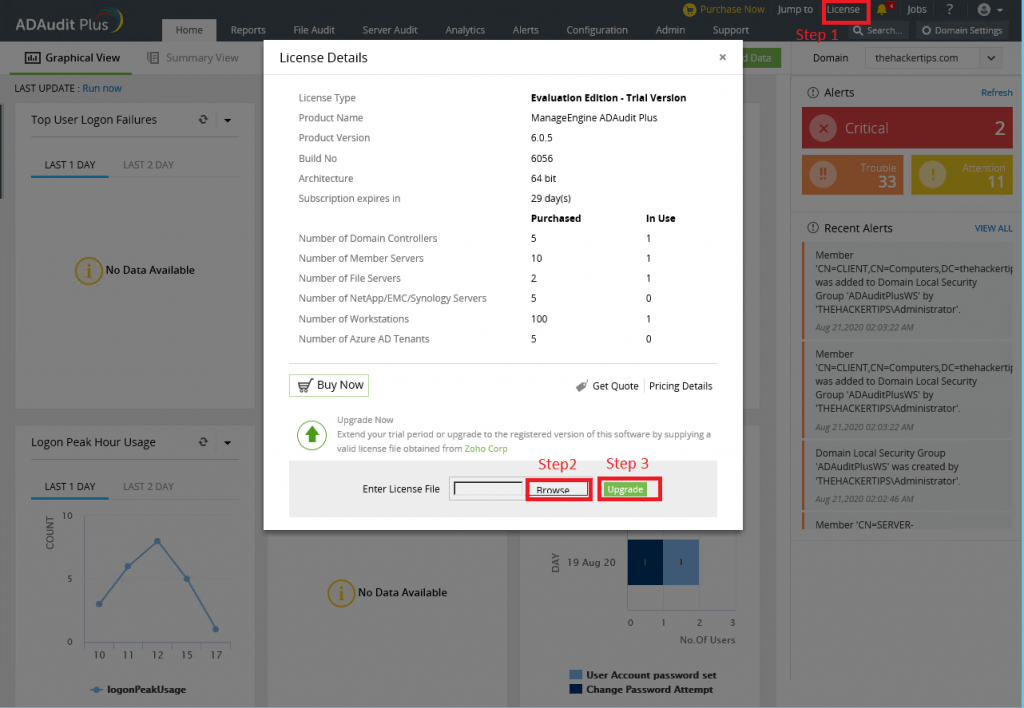This screenshot has width=1024, height=708.
Task: Click the green Upgrade button
Action: [625, 489]
